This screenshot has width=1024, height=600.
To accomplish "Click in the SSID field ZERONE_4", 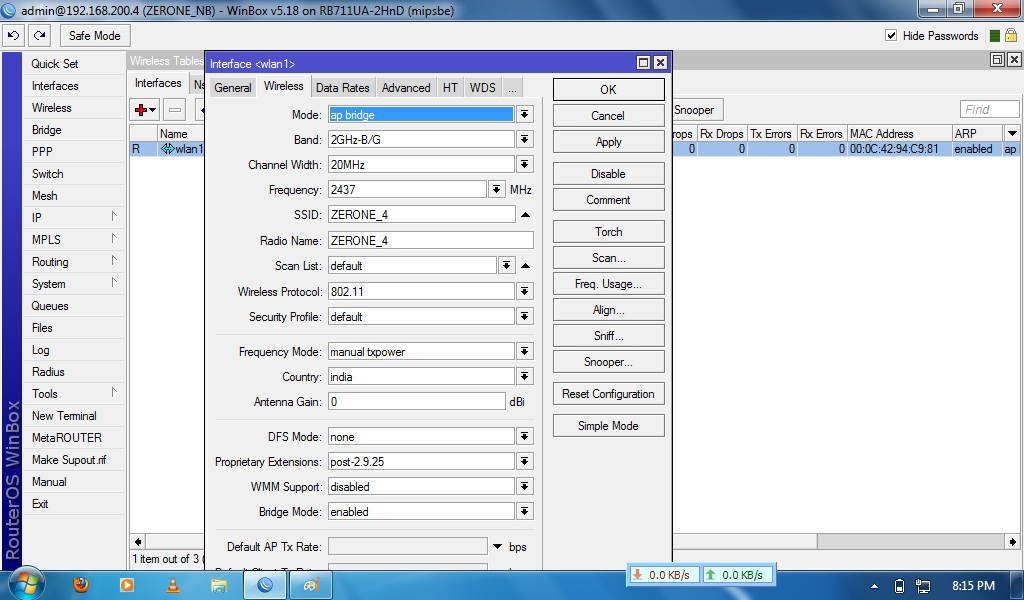I will click(x=421, y=215).
